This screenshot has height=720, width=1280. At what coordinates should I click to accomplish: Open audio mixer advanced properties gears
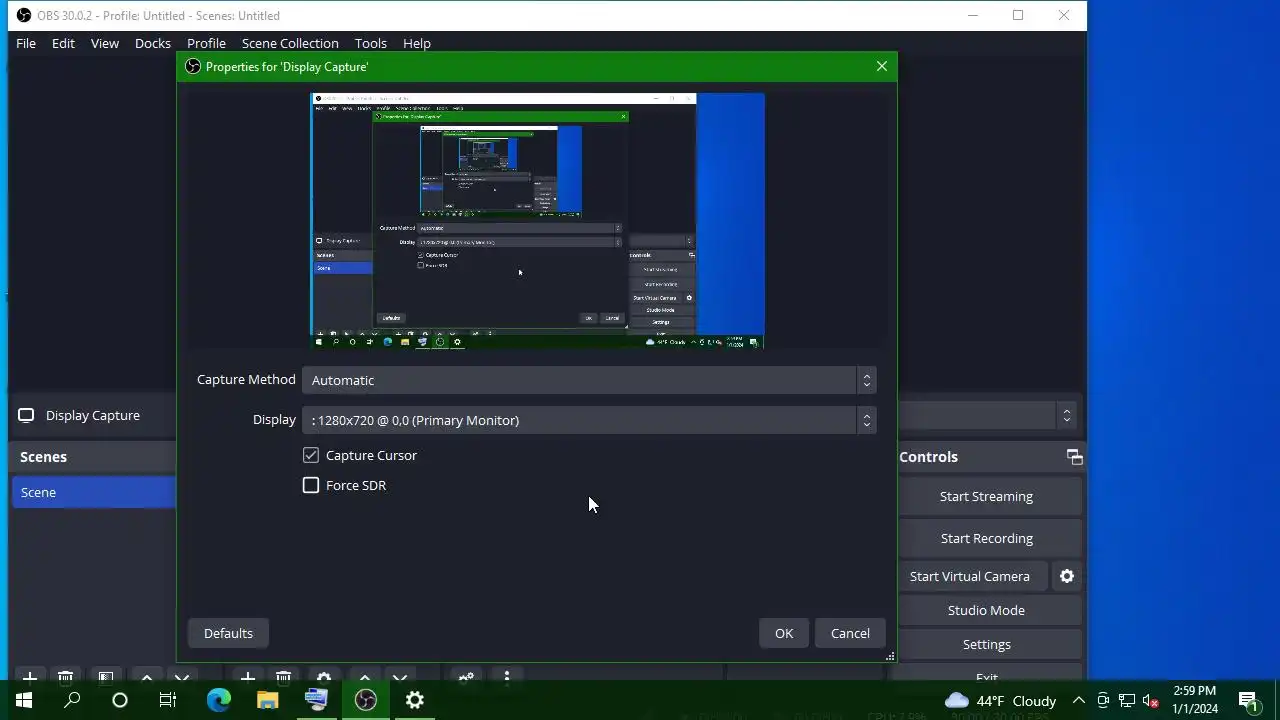[x=466, y=677]
